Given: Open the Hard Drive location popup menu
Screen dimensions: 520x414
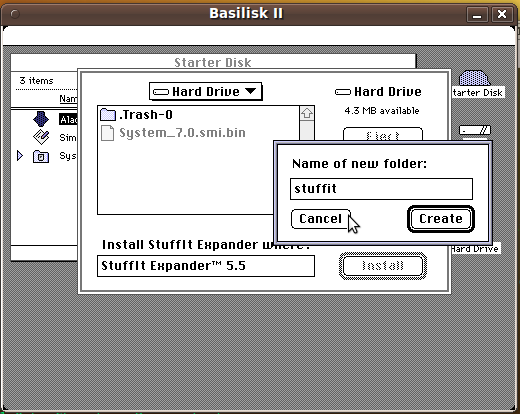Looking at the screenshot, I should click(x=206, y=92).
